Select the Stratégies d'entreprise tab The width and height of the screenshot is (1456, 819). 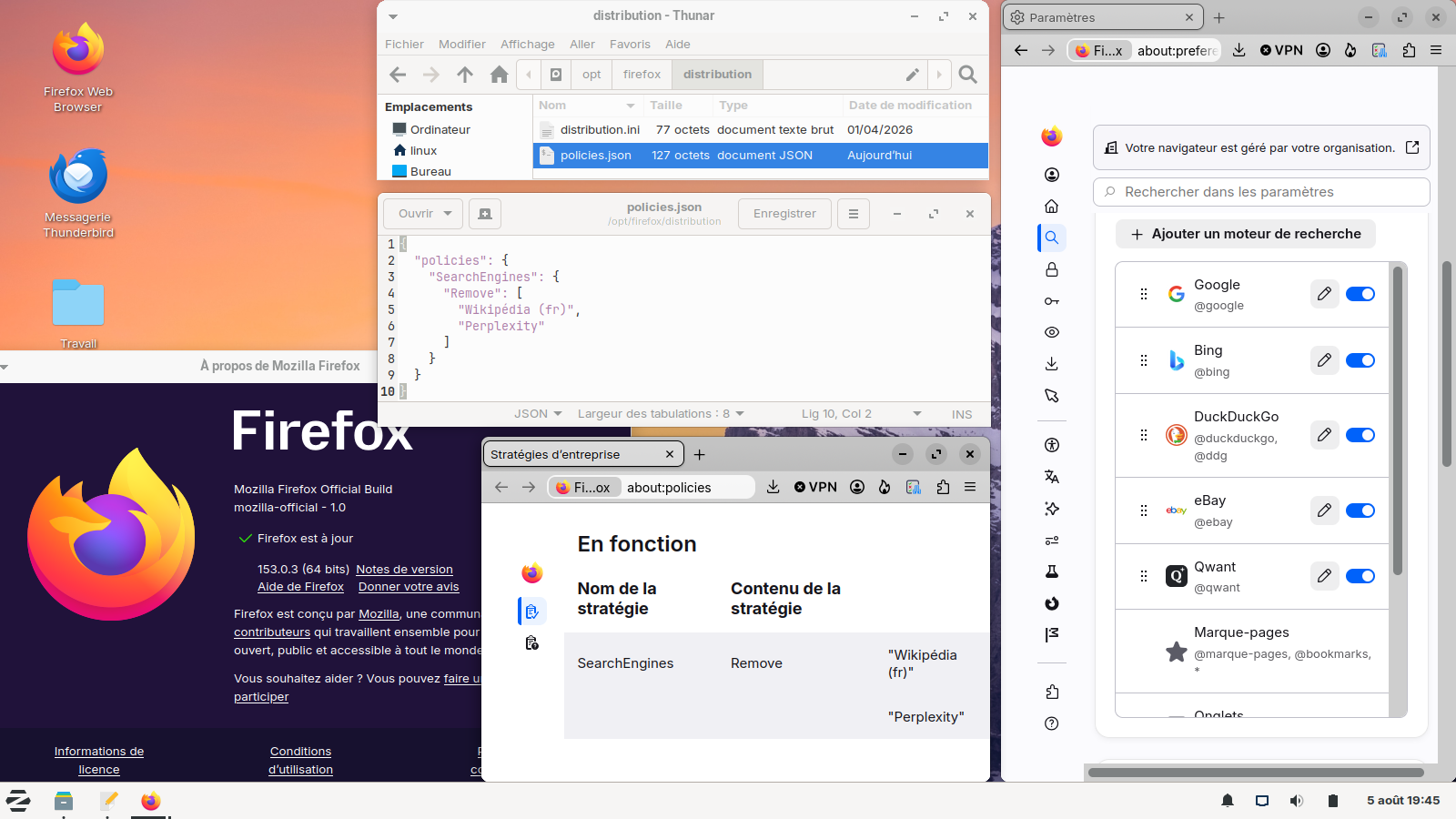pos(582,454)
